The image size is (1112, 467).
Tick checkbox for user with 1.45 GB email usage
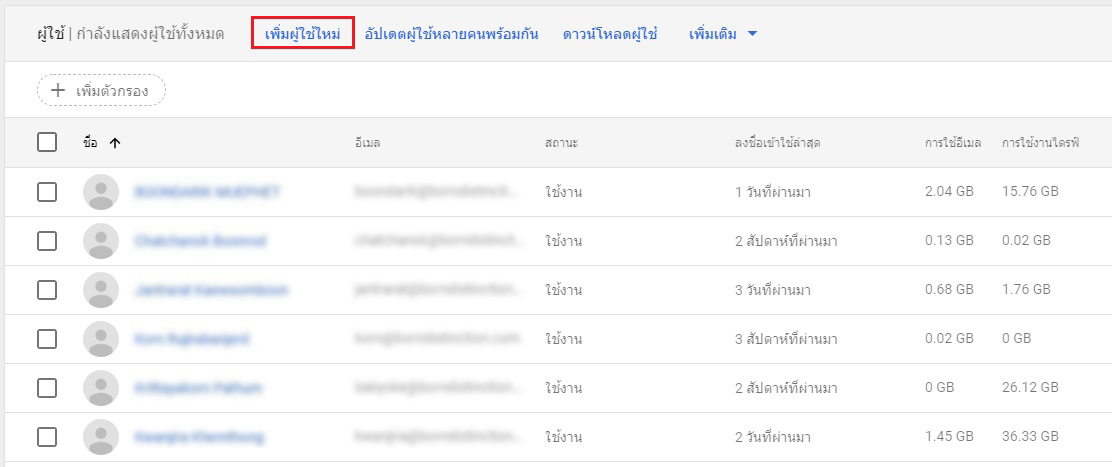(47, 437)
